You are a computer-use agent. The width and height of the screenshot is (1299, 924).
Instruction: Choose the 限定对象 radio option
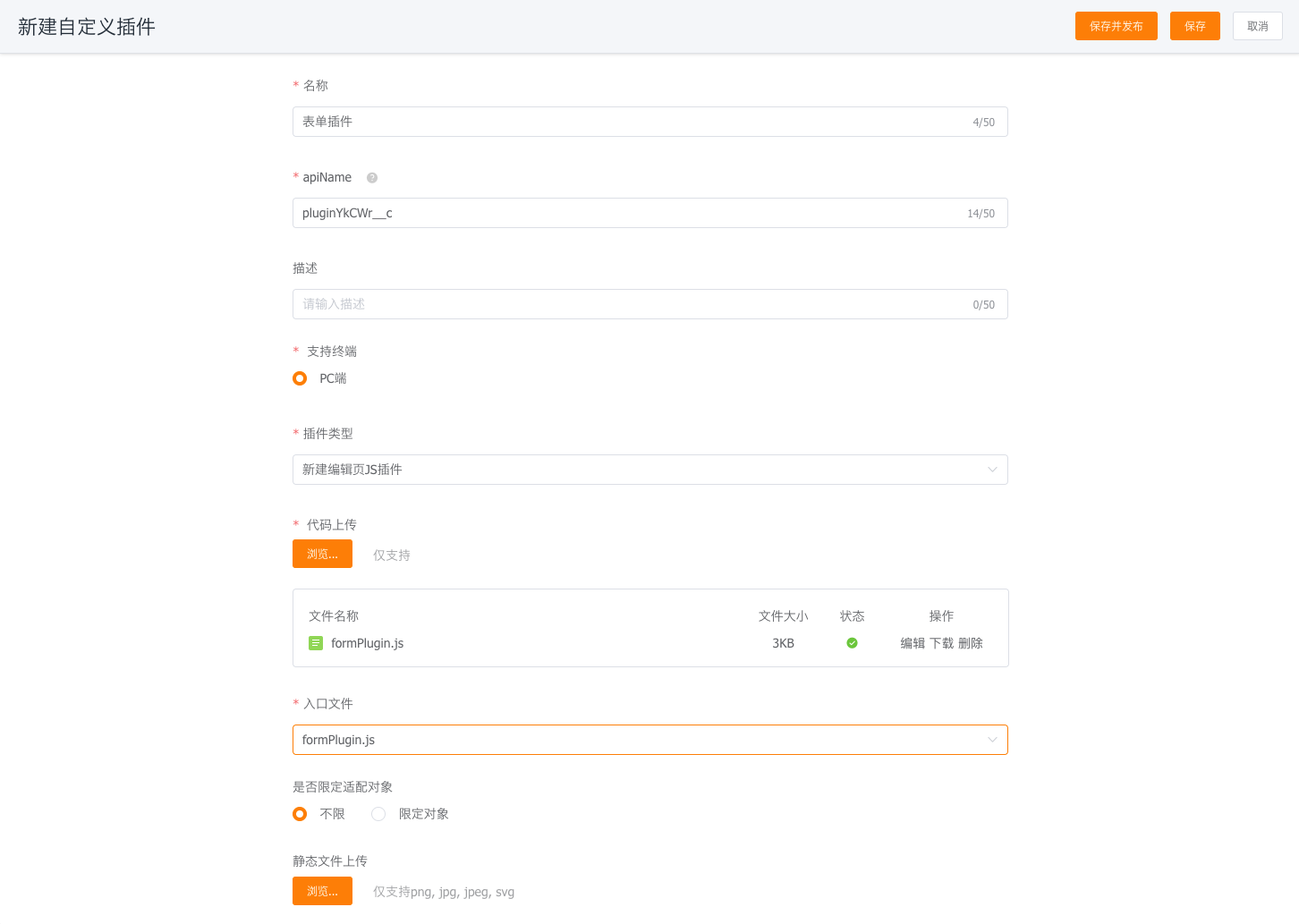tap(378, 814)
